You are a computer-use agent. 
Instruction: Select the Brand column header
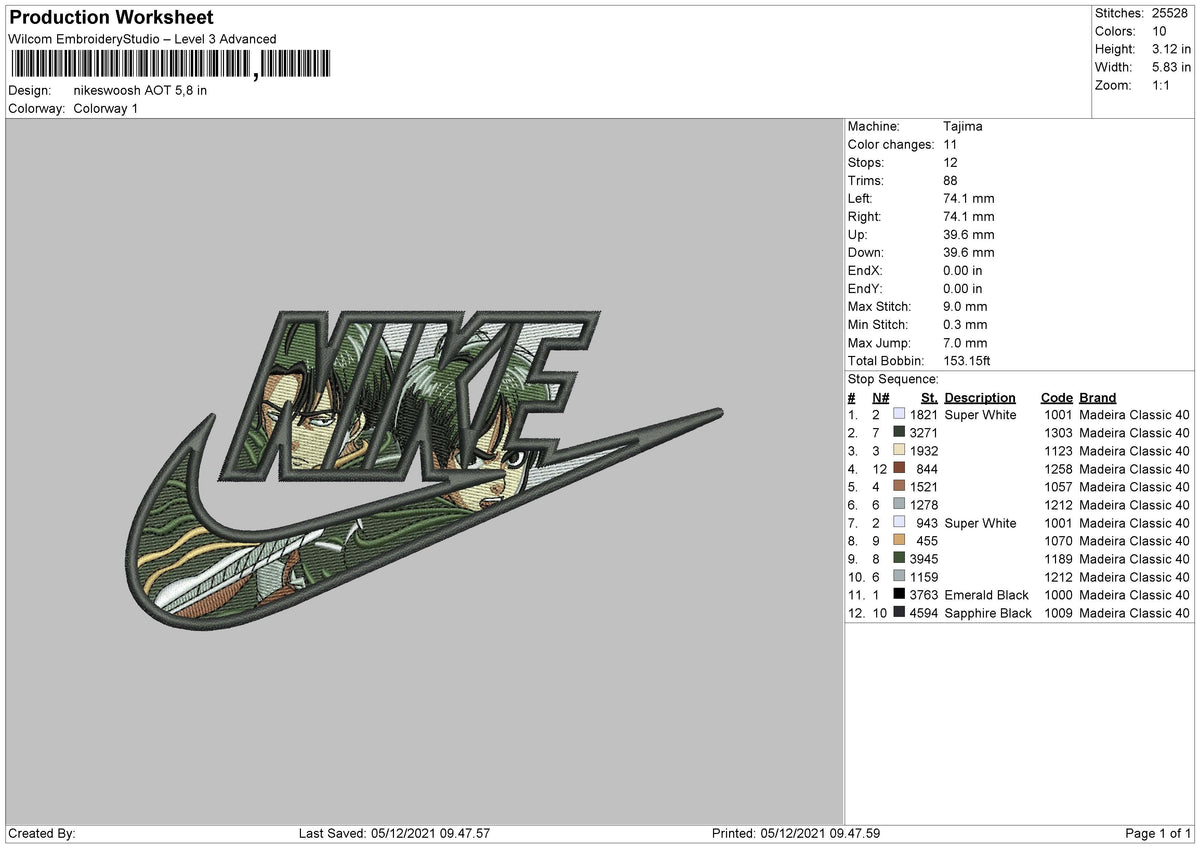point(1097,397)
